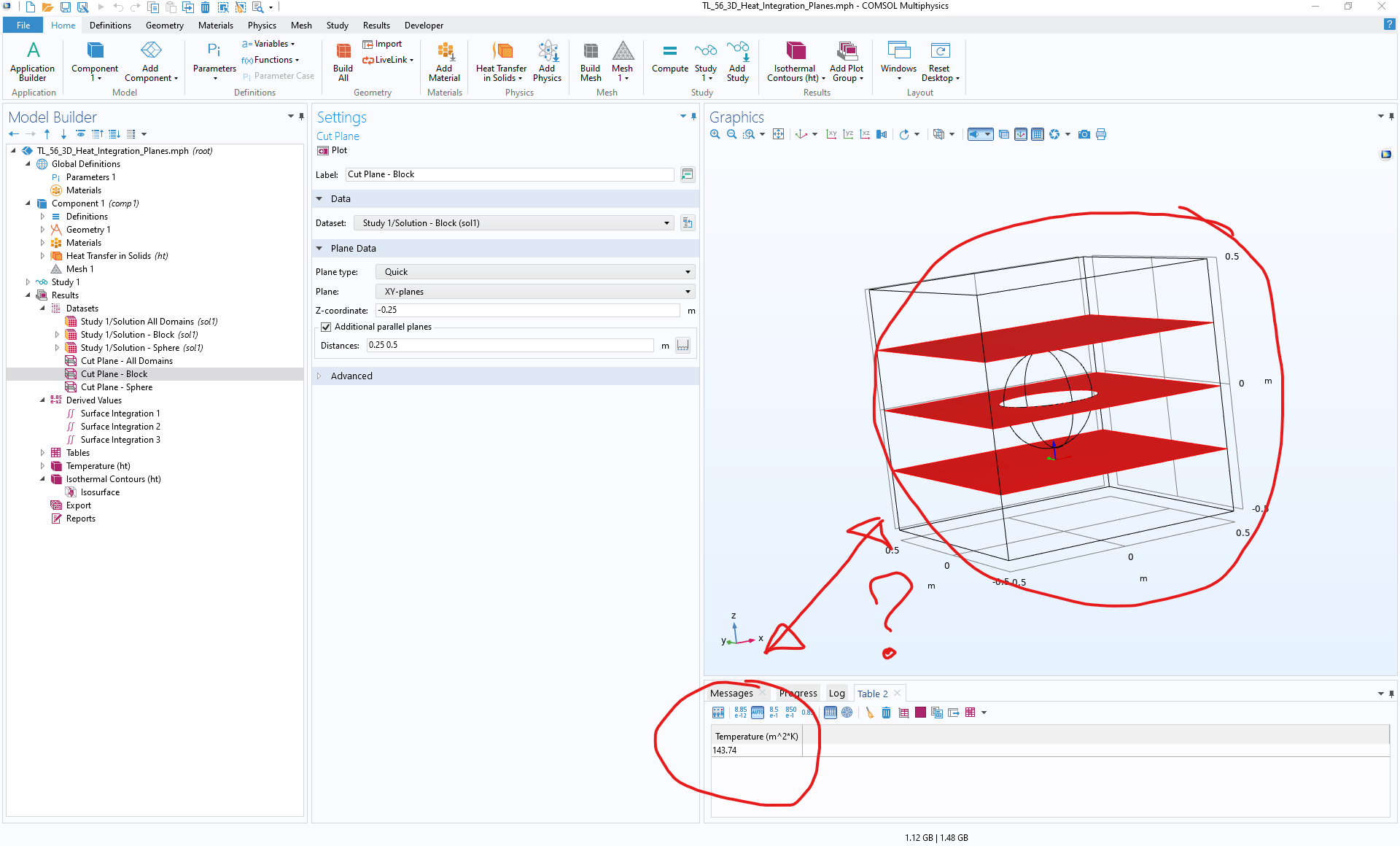Toggle the Additional parallel planes checkbox

[326, 327]
